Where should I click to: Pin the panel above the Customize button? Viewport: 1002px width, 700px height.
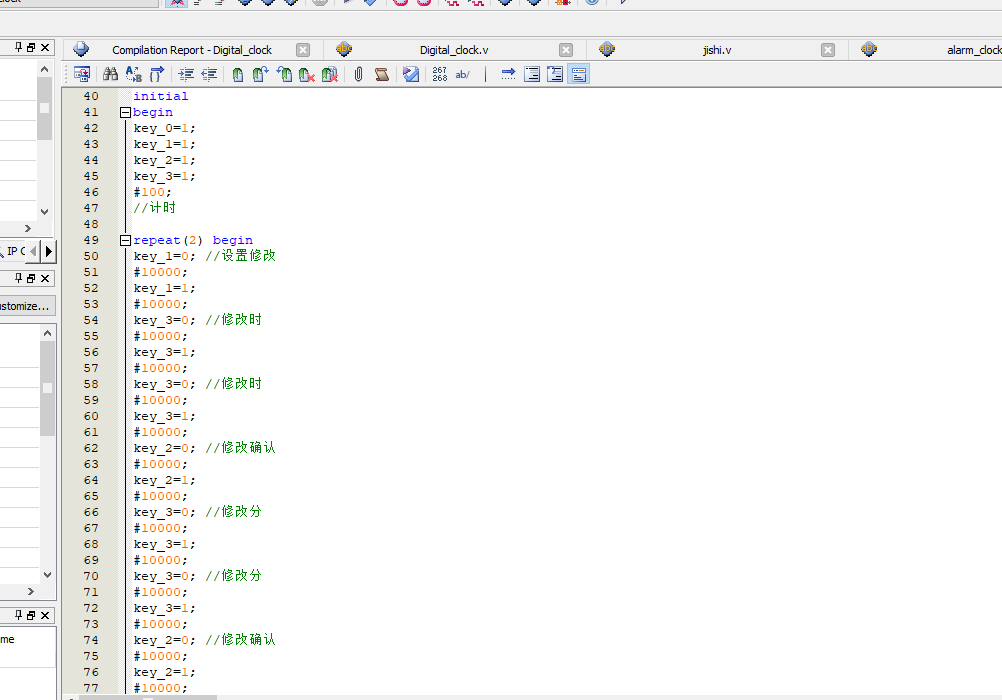pos(19,278)
